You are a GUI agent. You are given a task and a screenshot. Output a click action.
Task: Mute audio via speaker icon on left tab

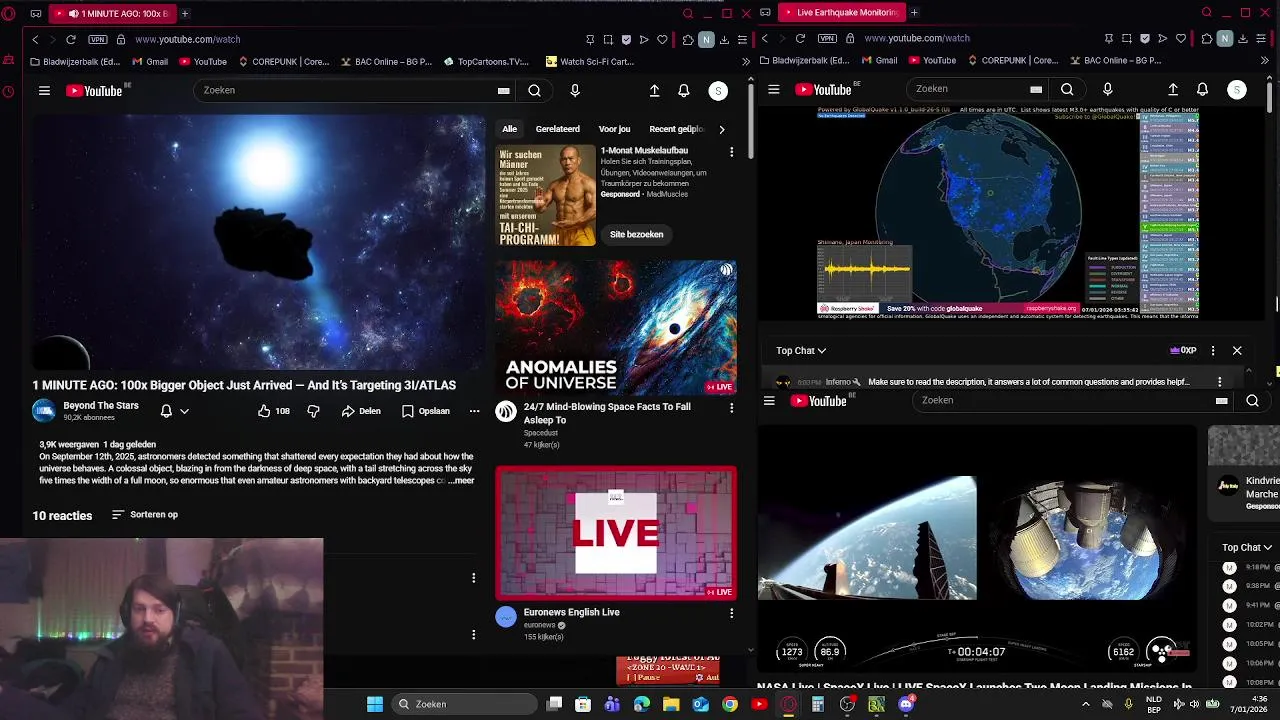click(x=74, y=14)
